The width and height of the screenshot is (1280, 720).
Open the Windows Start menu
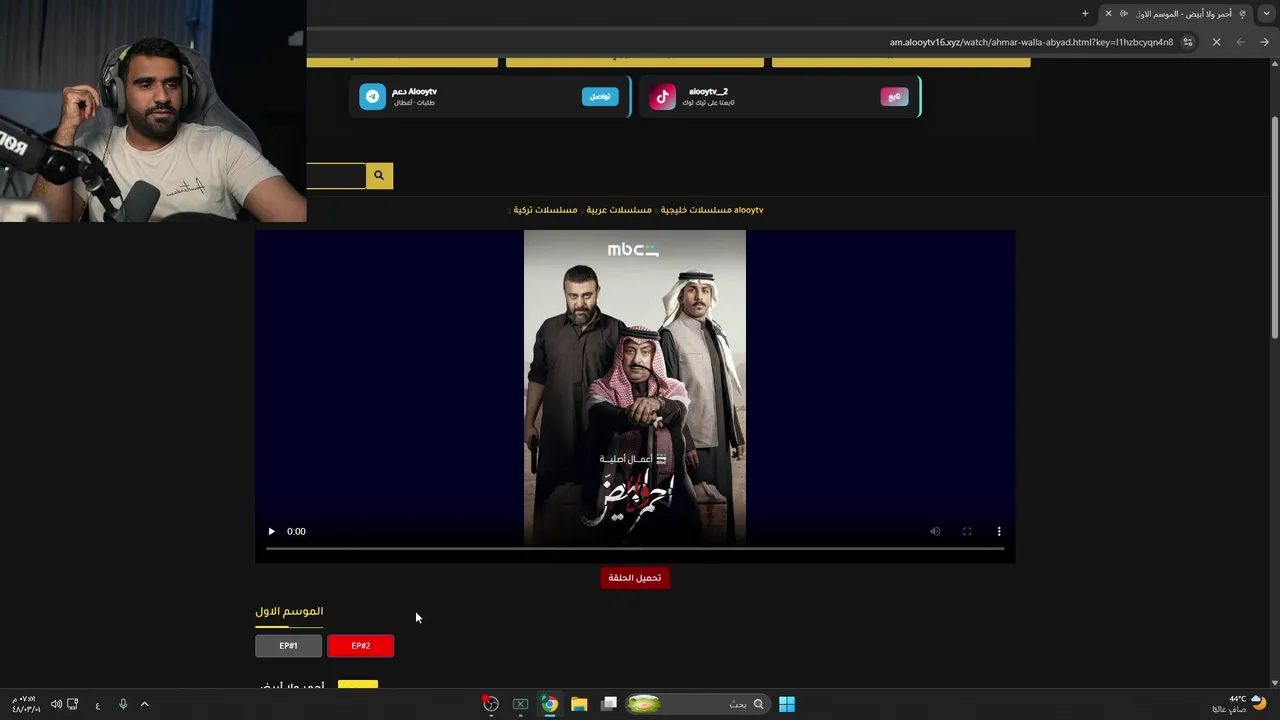(787, 704)
